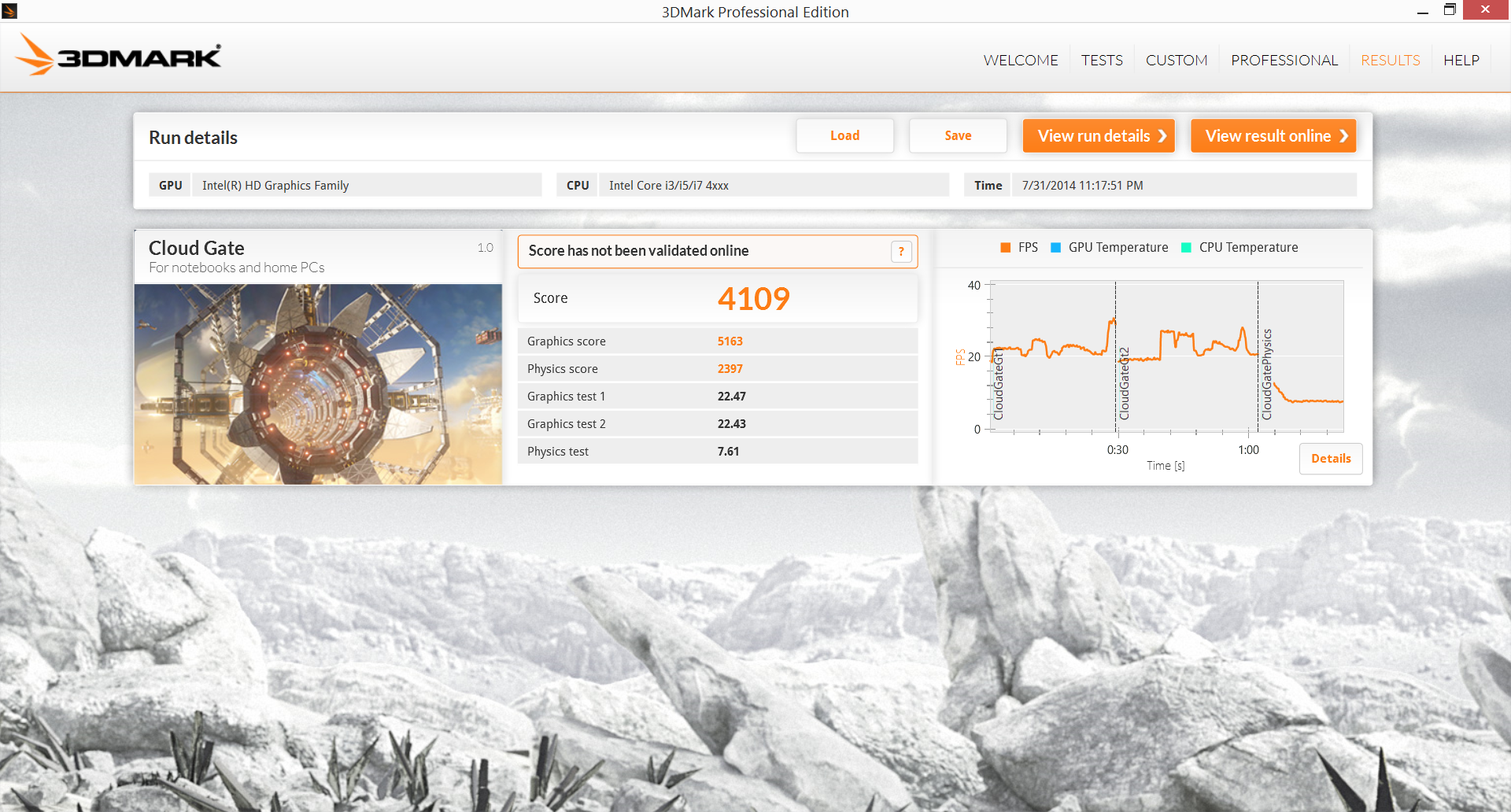The width and height of the screenshot is (1511, 812).
Task: Select the RESULTS tab
Action: point(1391,61)
